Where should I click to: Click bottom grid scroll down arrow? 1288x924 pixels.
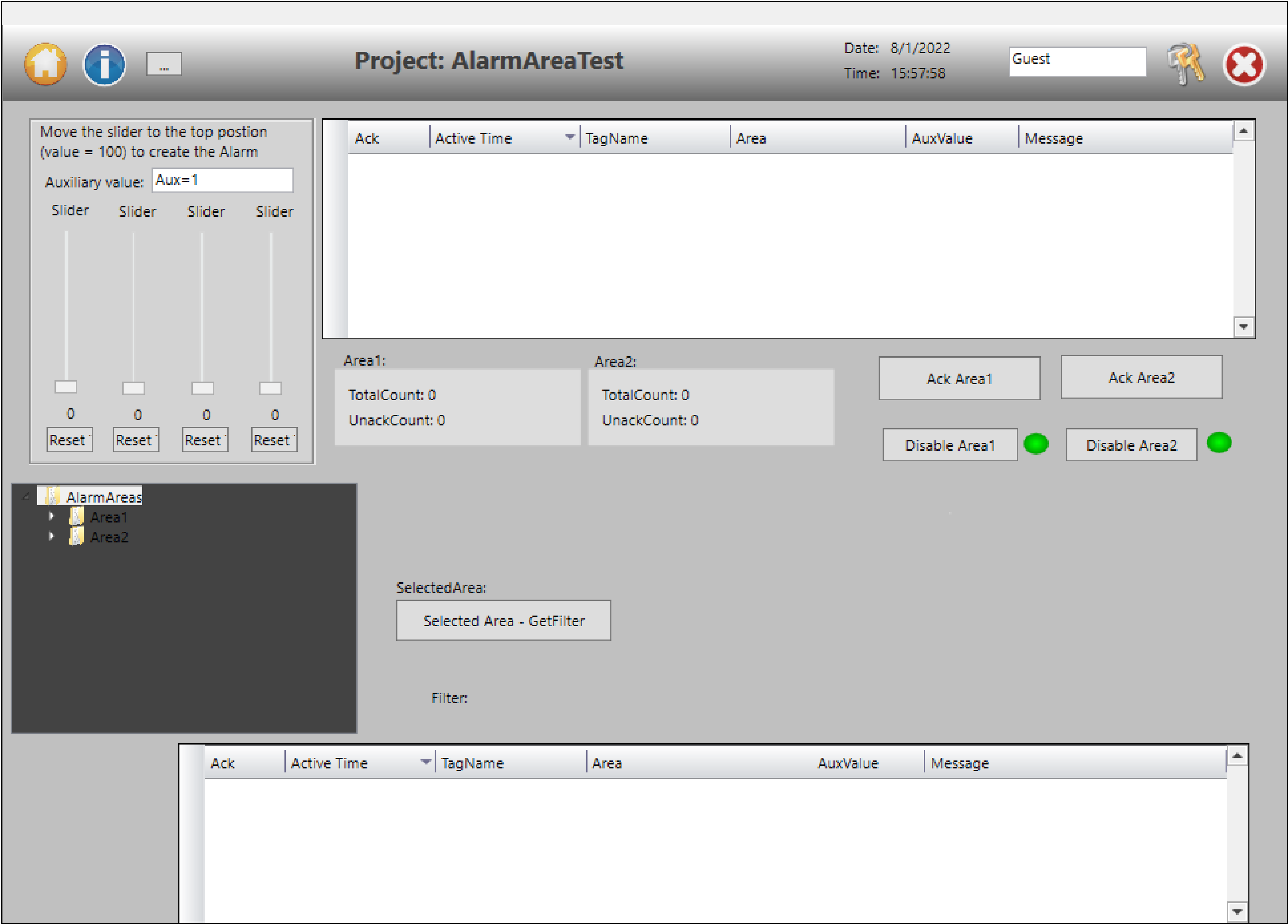pos(1237,912)
